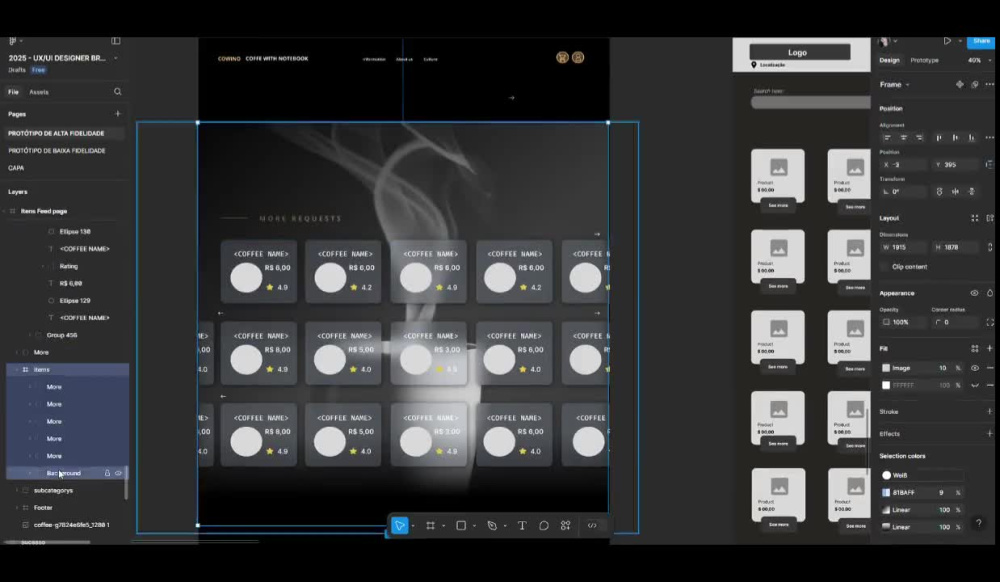Toggle the constrain proportions lock icon
Screen dimensions: 1000x582
(x=990, y=247)
